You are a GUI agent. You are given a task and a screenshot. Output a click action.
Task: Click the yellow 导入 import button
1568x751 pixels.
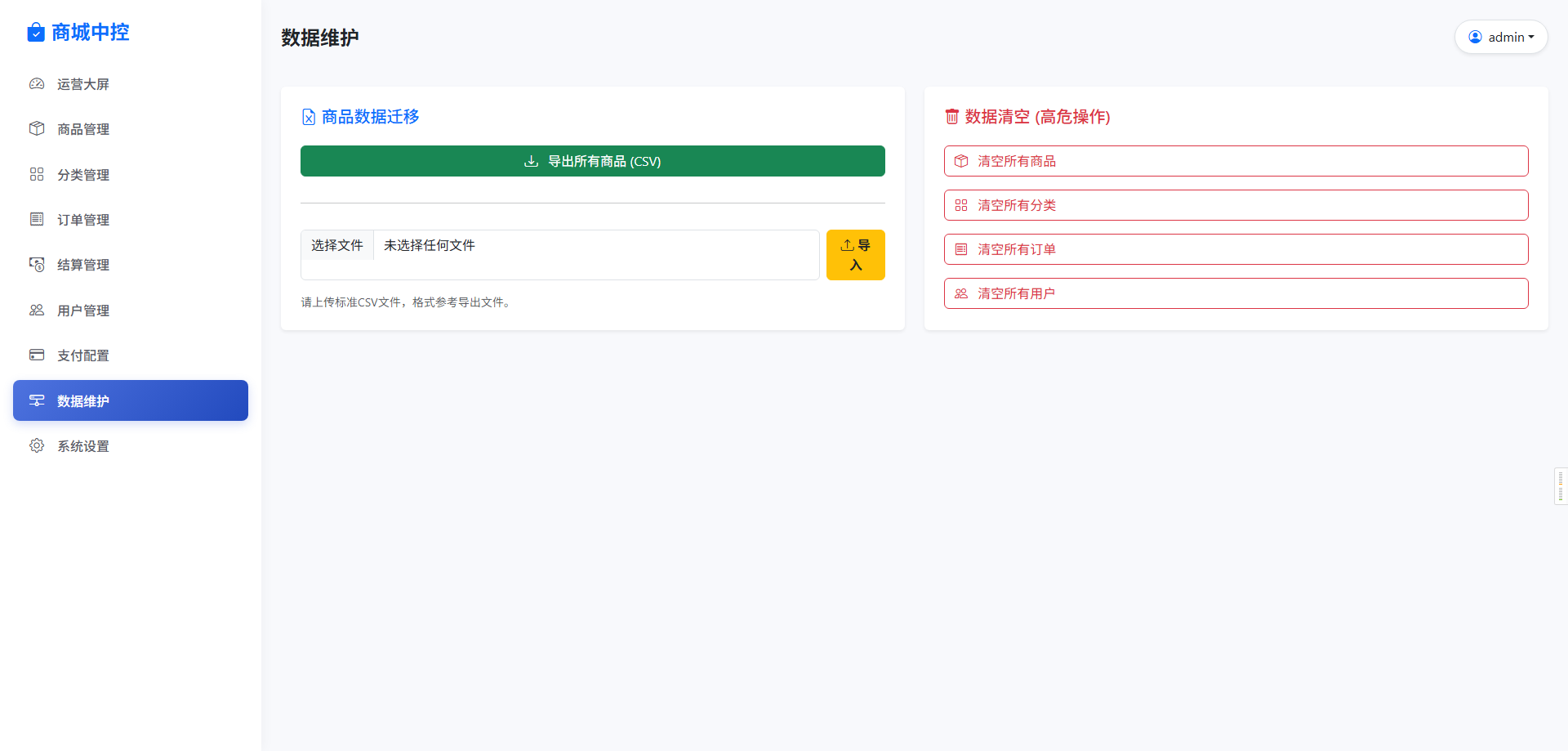[x=856, y=255]
